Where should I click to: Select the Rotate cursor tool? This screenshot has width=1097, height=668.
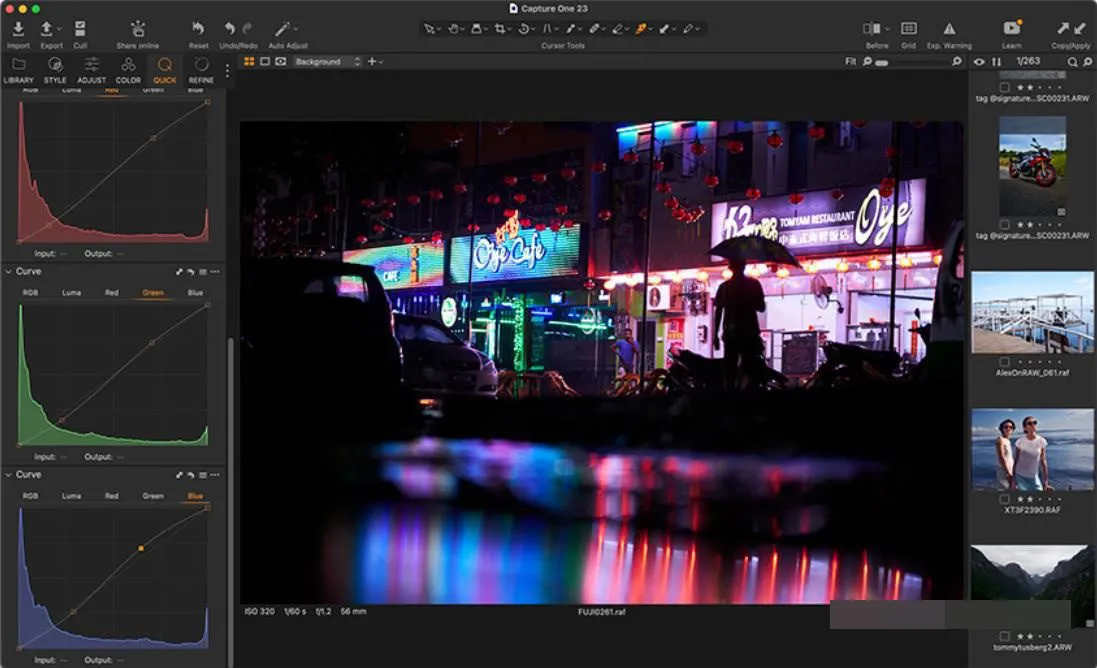[523, 29]
